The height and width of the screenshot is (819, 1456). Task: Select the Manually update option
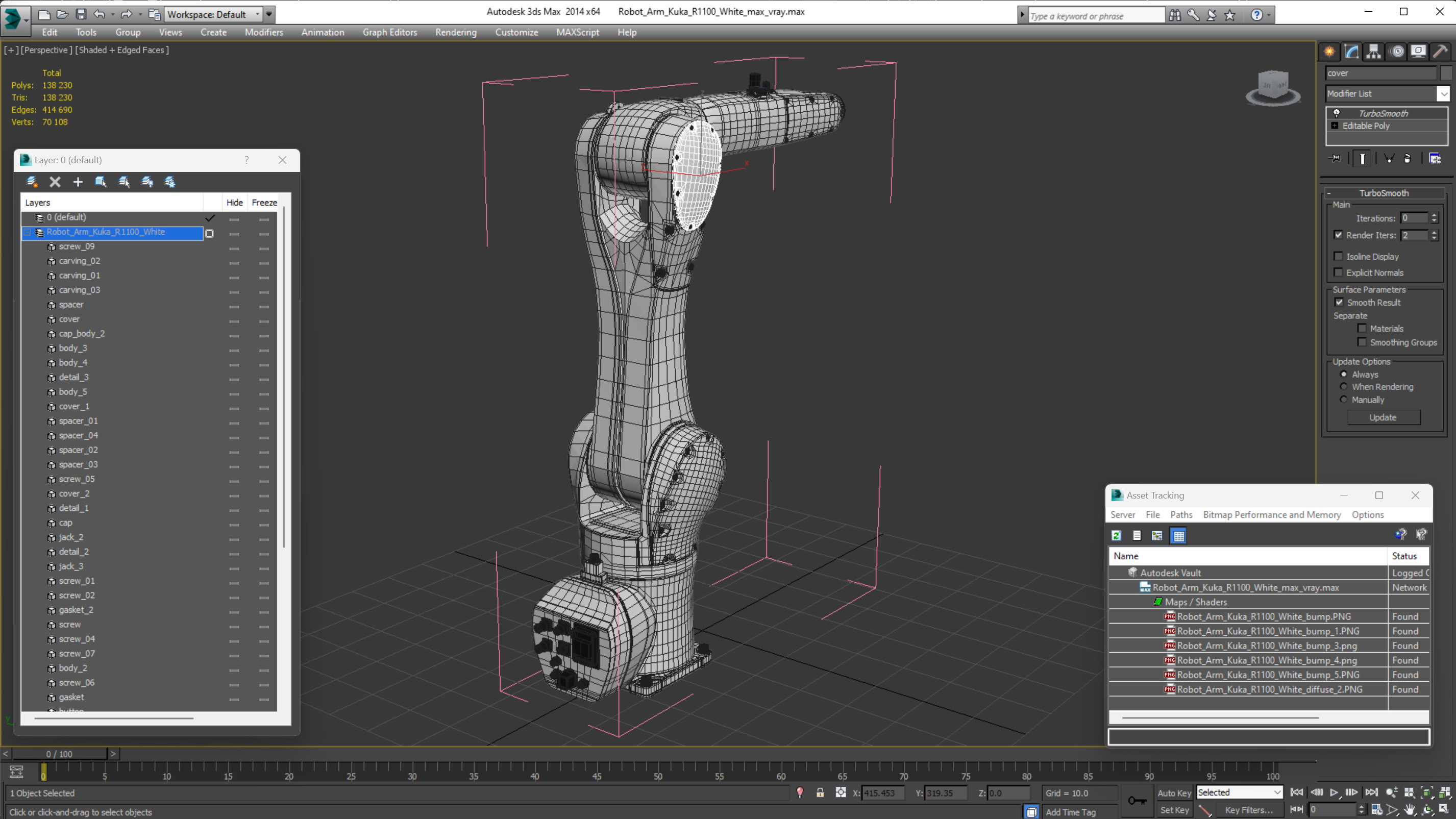[x=1344, y=399]
